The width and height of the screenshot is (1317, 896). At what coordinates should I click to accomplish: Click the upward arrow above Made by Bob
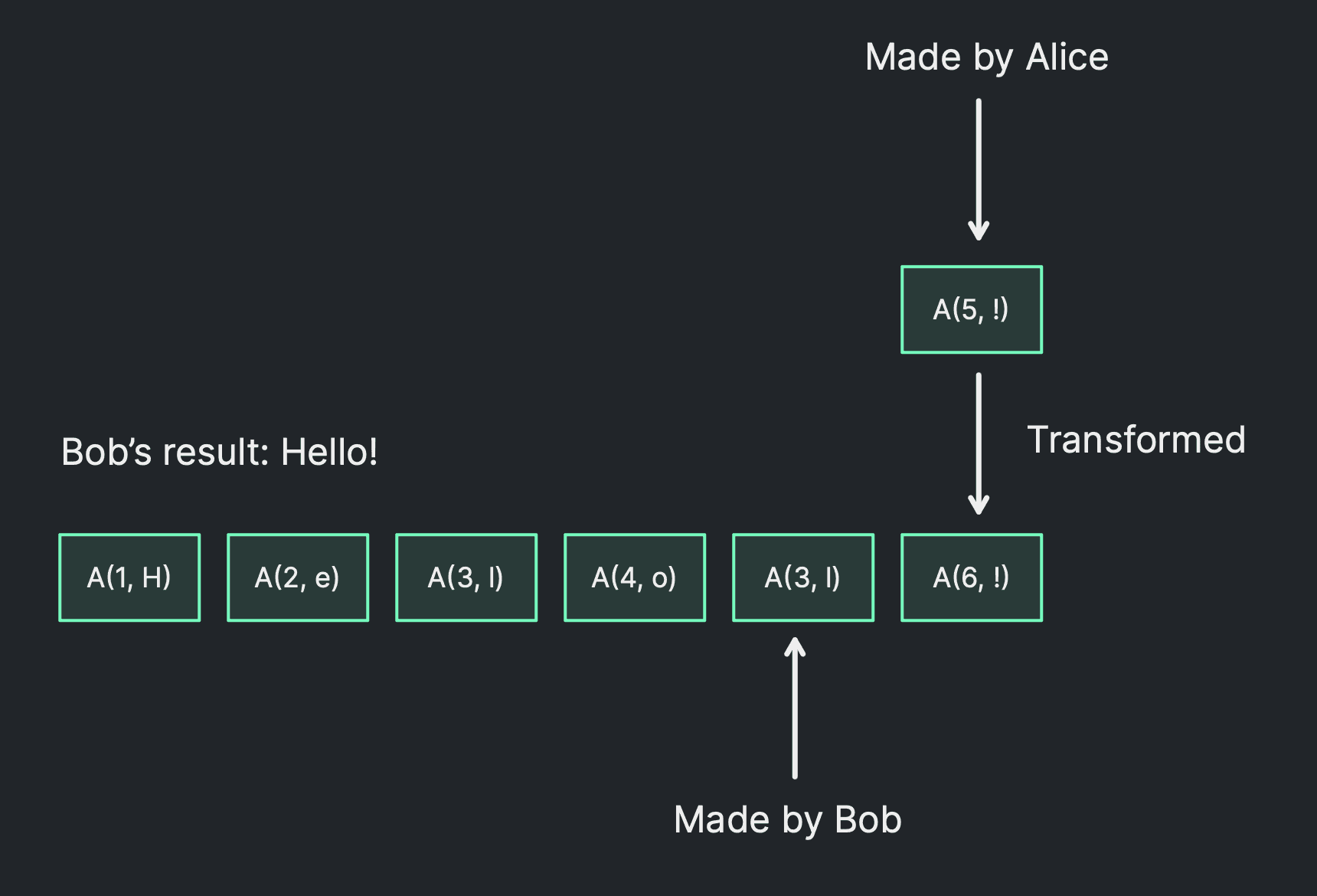(x=795, y=708)
